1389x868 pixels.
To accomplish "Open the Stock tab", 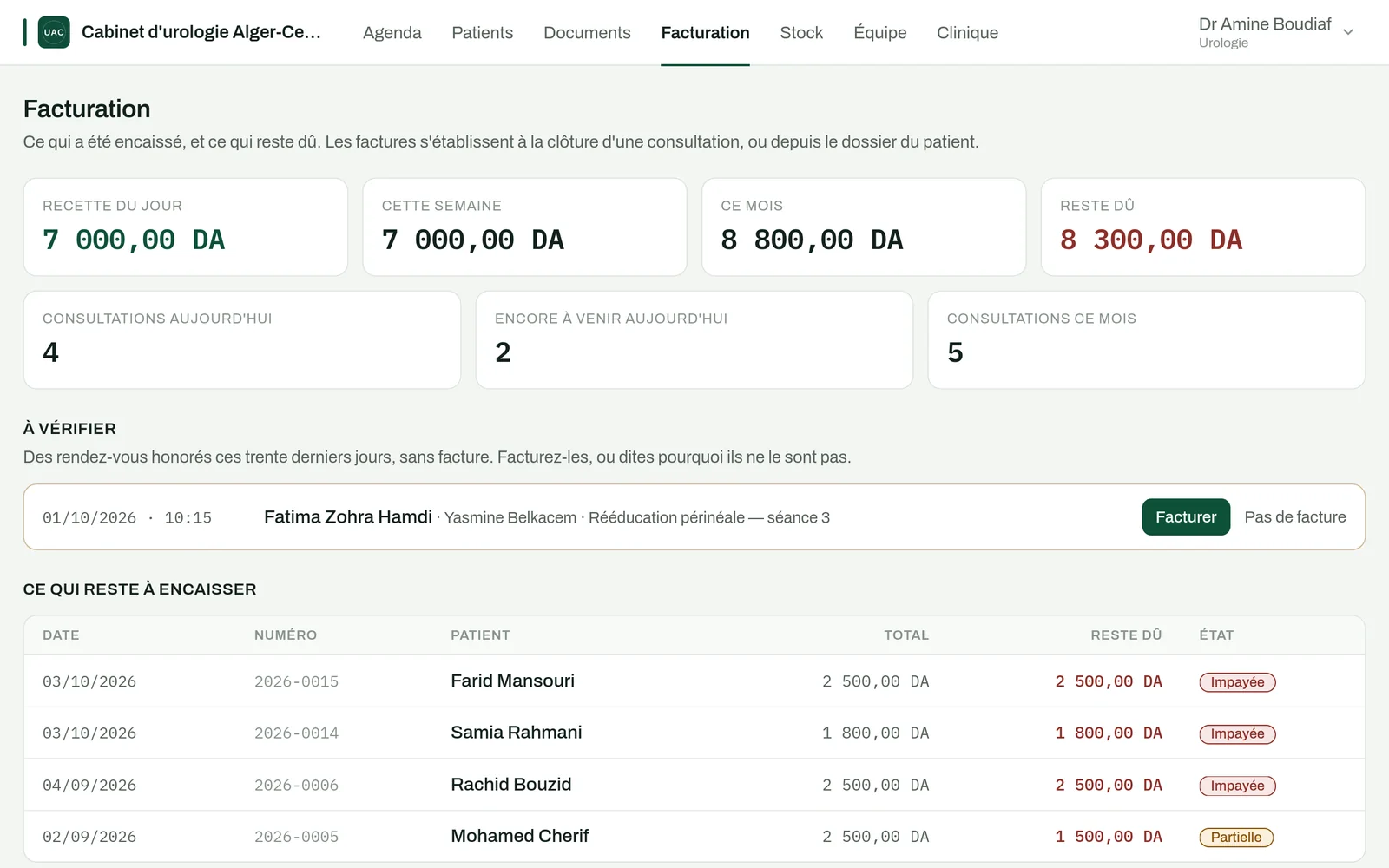I will pyautogui.click(x=801, y=32).
